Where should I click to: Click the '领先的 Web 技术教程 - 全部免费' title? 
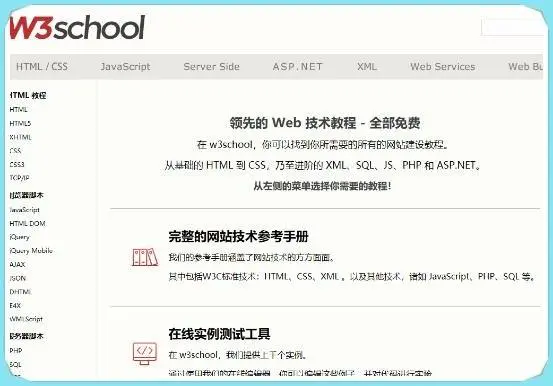[324, 123]
